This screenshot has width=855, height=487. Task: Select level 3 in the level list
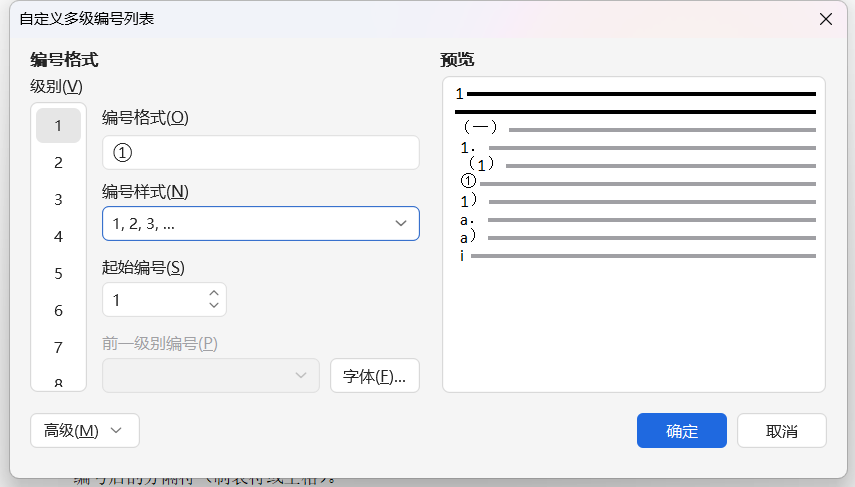click(x=58, y=200)
